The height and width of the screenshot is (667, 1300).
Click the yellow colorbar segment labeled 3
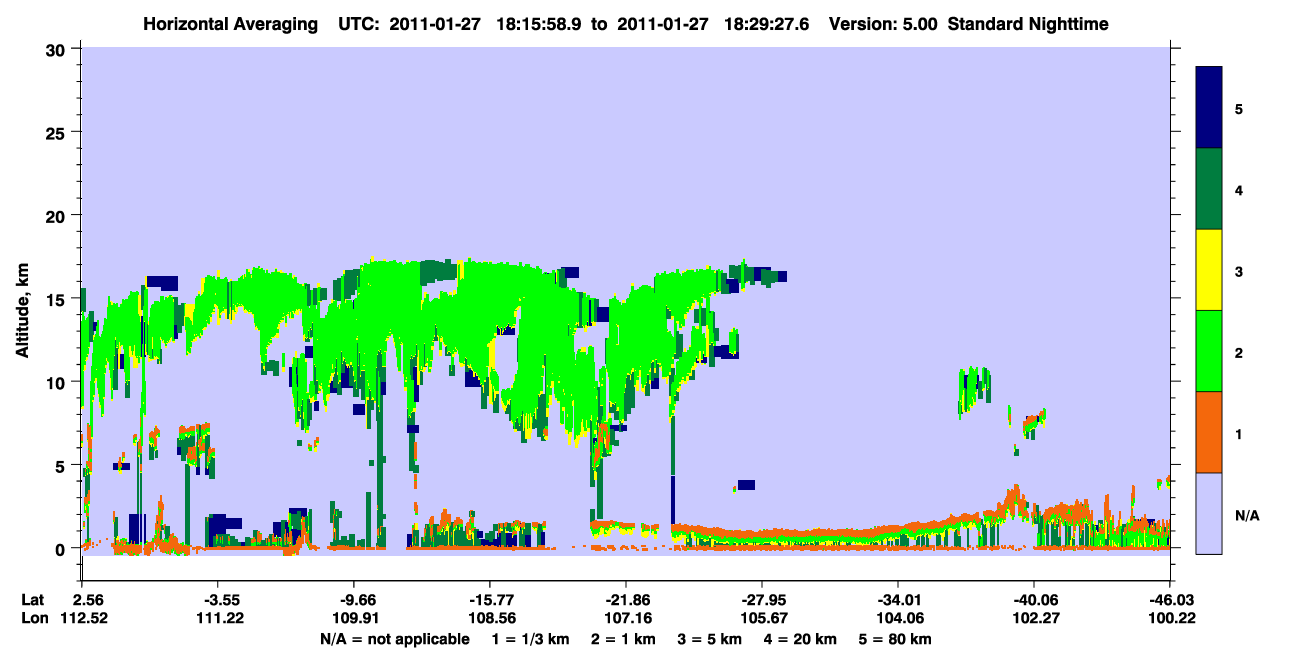pyautogui.click(x=1209, y=270)
